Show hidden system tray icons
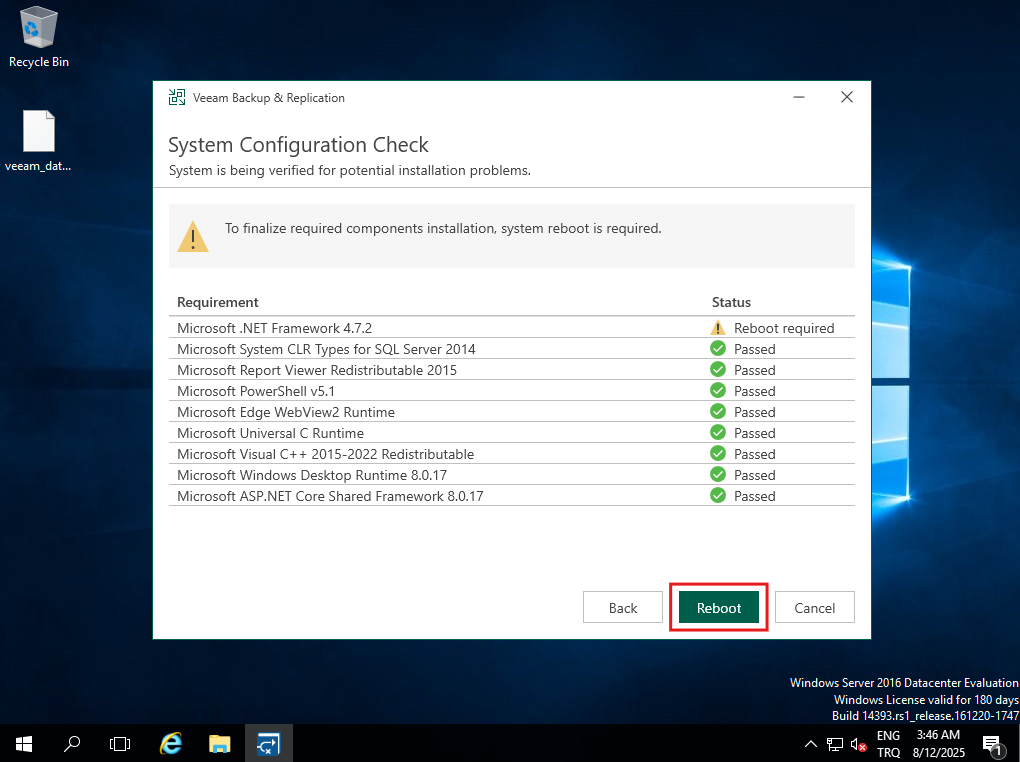This screenshot has width=1020, height=762. point(811,743)
